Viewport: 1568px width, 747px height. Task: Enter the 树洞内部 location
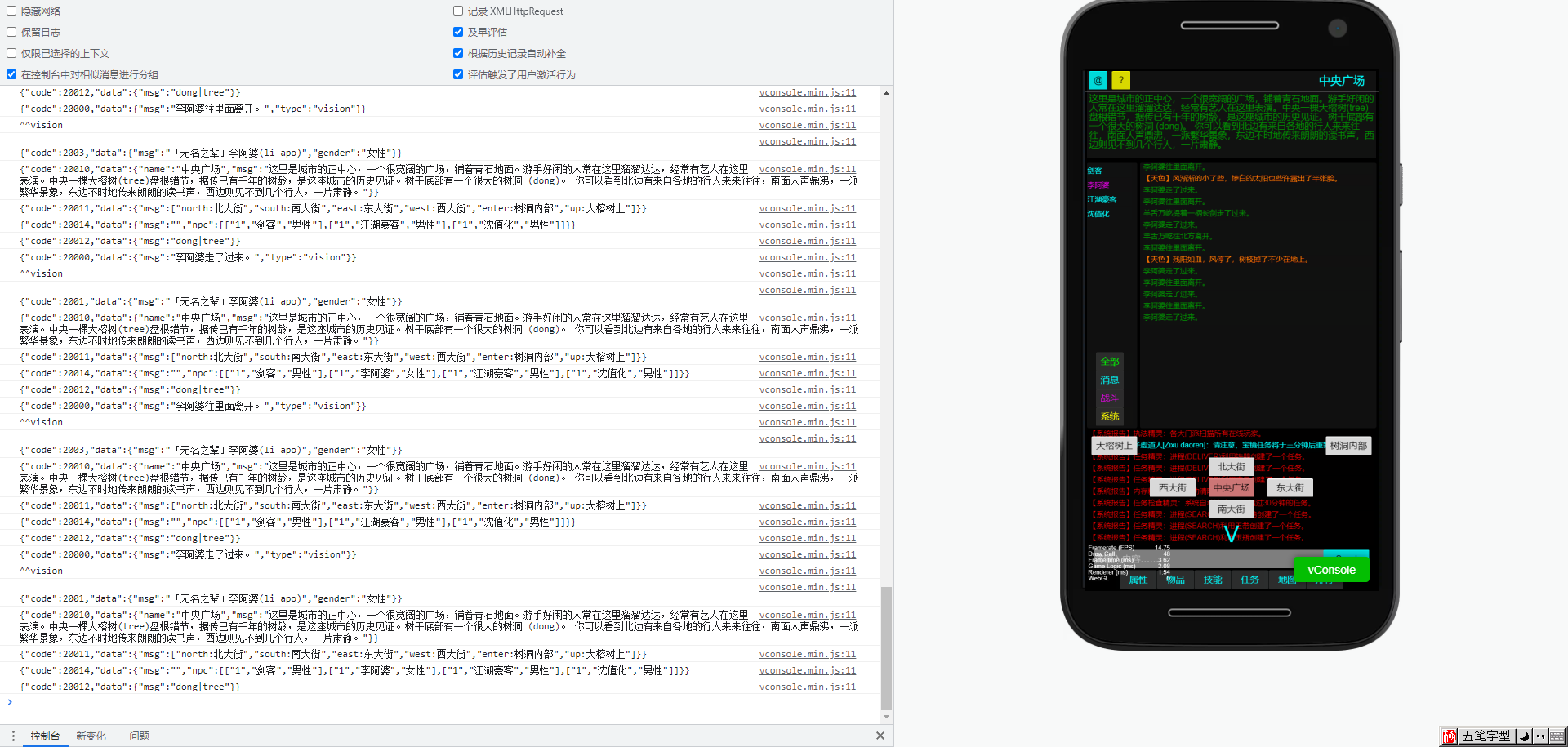1348,446
